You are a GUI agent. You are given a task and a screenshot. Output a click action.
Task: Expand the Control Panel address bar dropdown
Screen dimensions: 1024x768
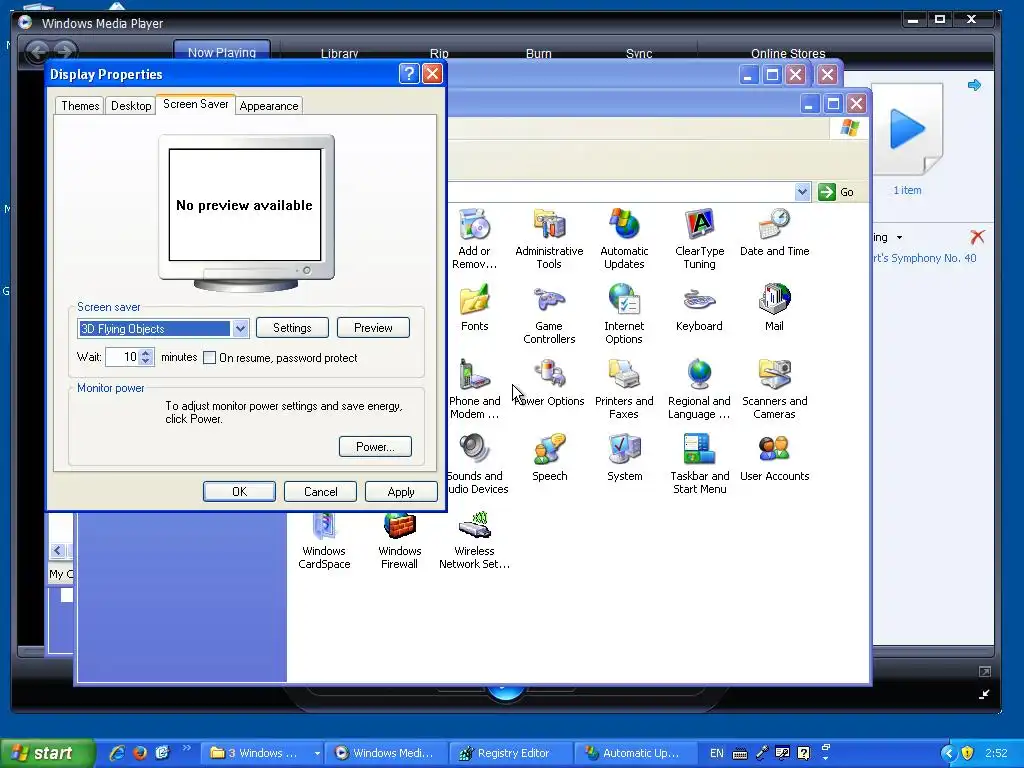[803, 192]
